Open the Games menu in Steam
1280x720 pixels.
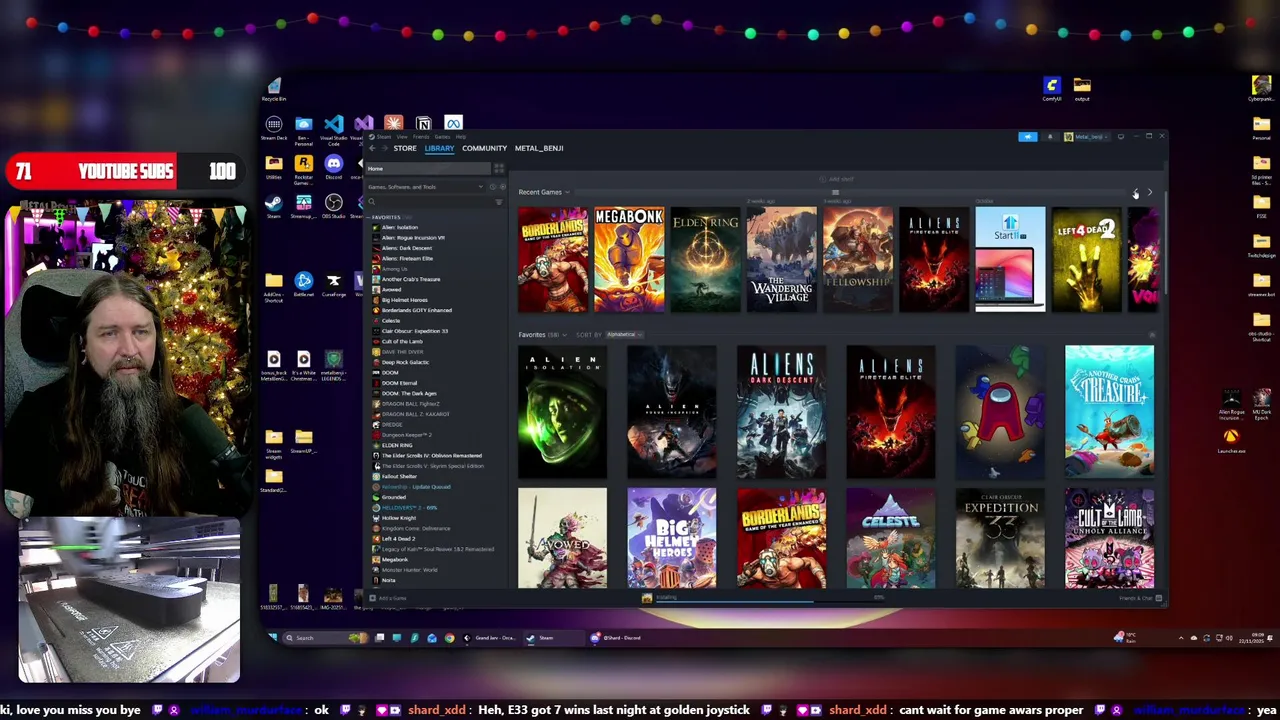[440, 136]
